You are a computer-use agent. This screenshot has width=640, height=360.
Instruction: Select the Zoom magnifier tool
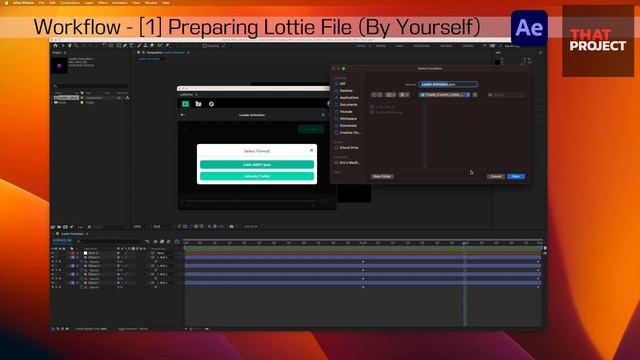[76, 46]
